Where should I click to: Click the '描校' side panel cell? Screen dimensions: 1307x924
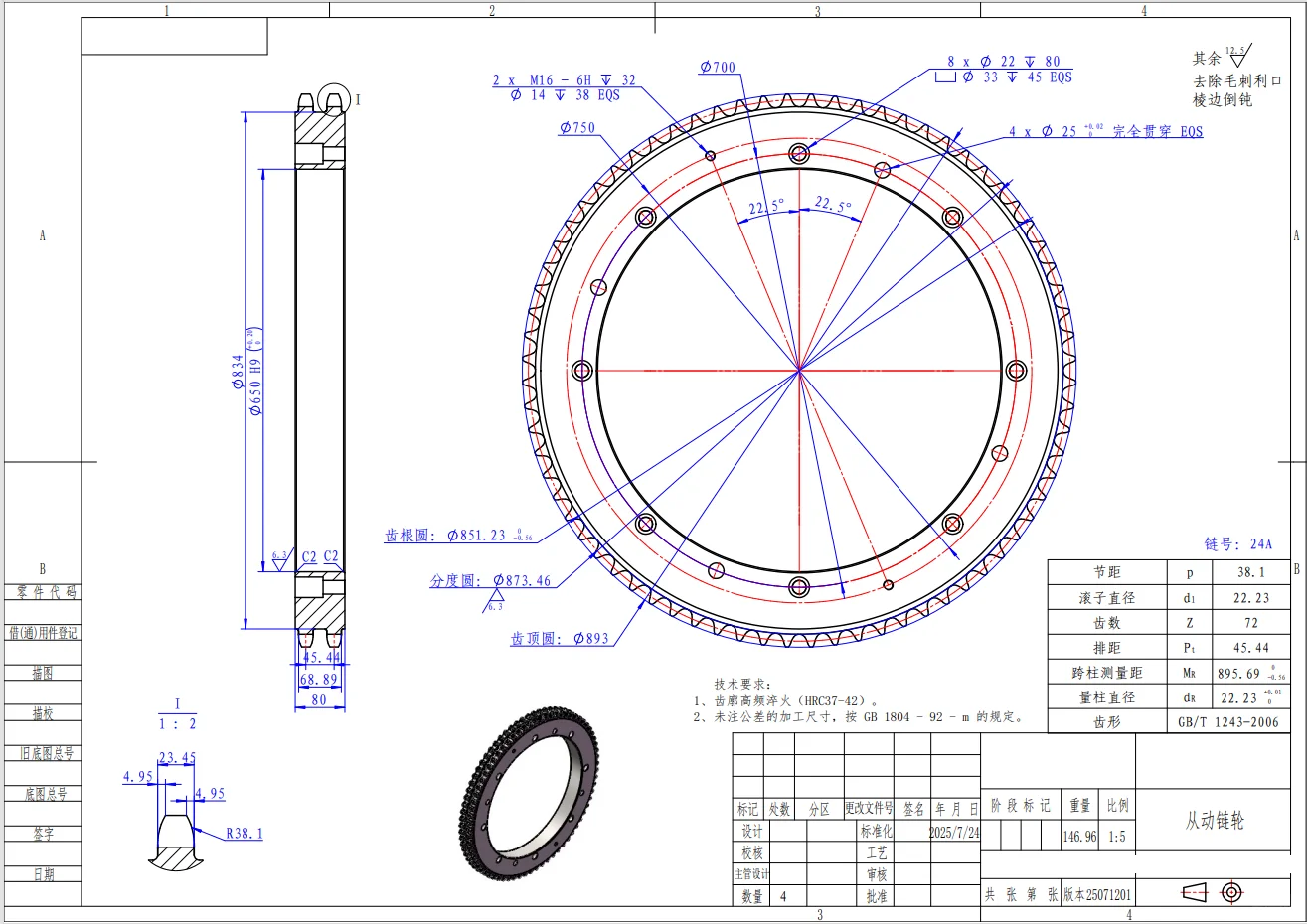click(x=43, y=713)
